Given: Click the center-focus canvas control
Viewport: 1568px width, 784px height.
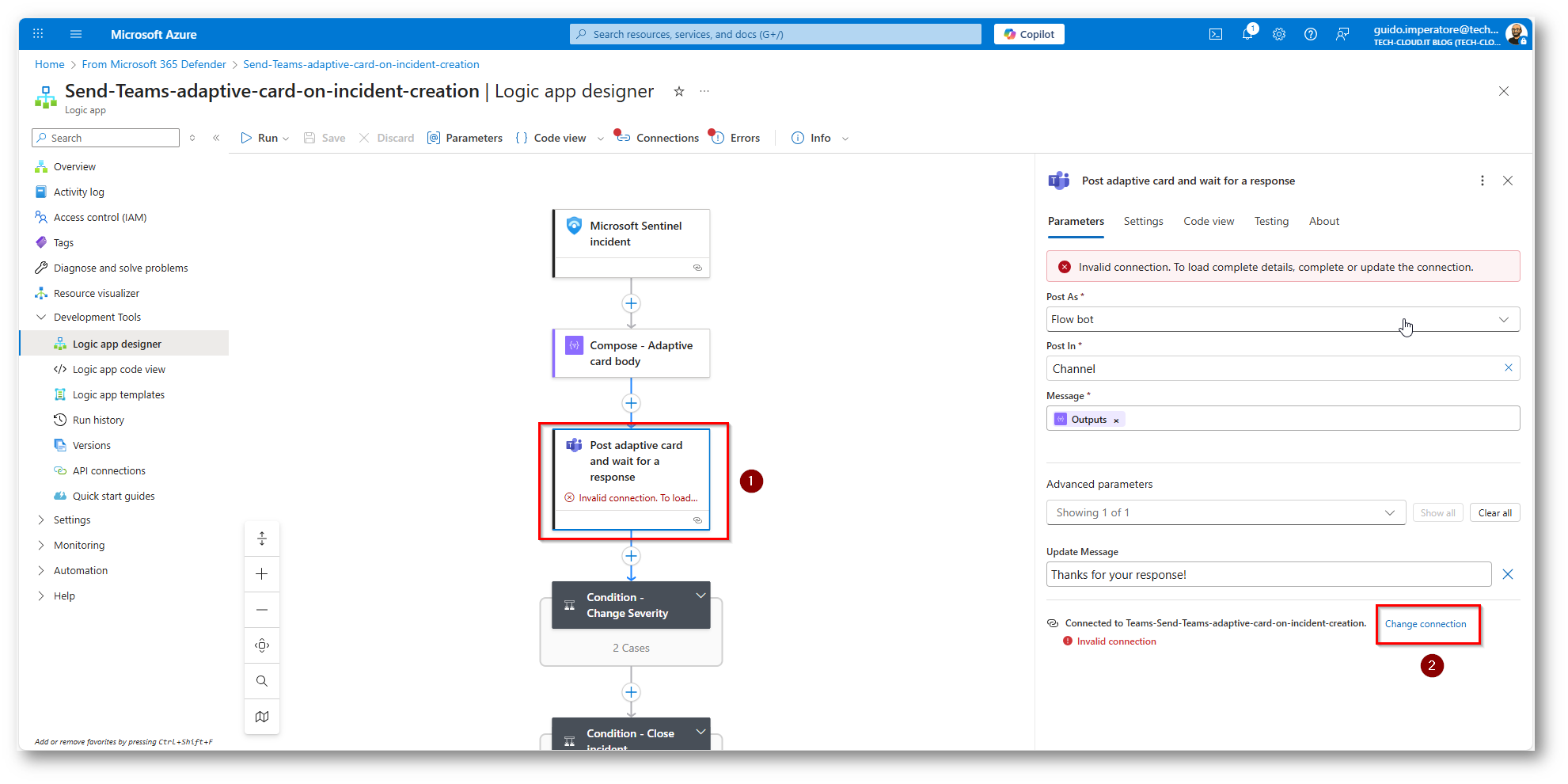Looking at the screenshot, I should click(x=262, y=645).
